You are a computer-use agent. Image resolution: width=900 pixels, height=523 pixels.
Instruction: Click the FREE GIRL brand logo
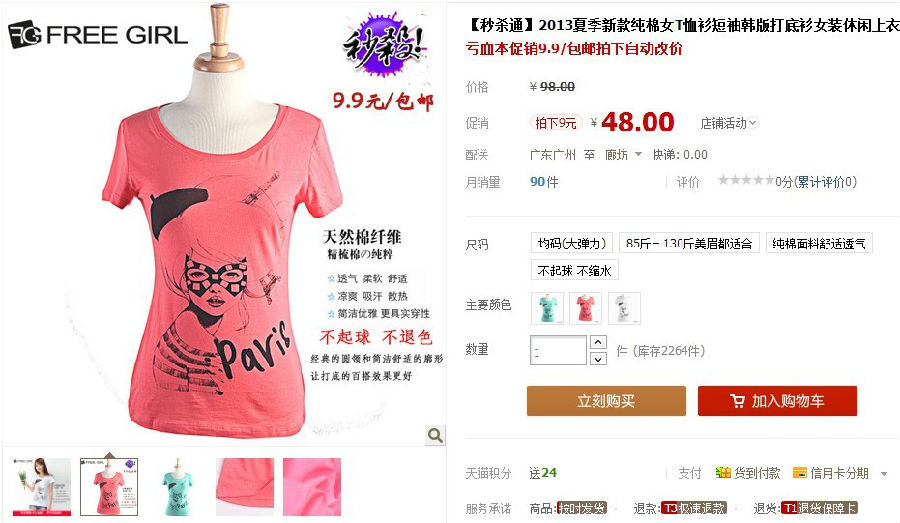click(98, 34)
